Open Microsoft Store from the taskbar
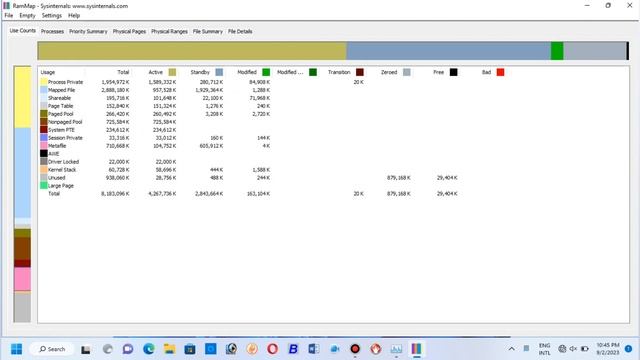Screen dimensions: 640x360 190,349
